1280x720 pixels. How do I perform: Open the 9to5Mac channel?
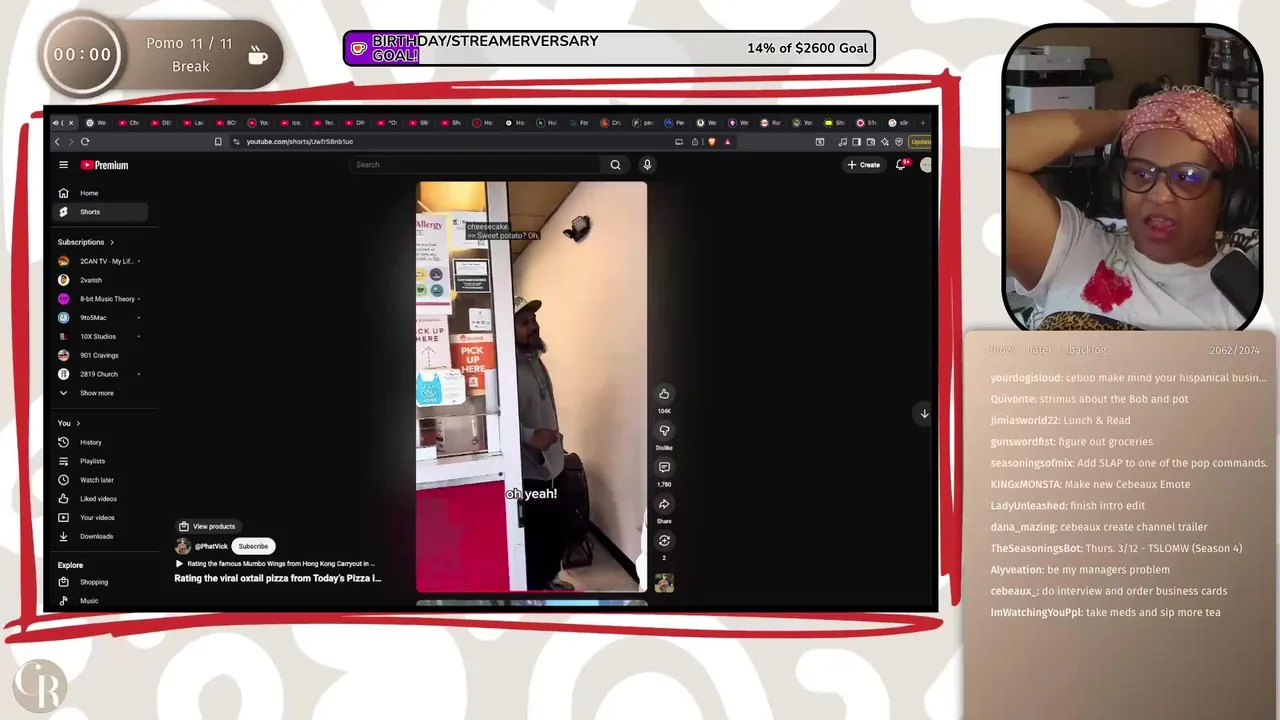pyautogui.click(x=102, y=318)
